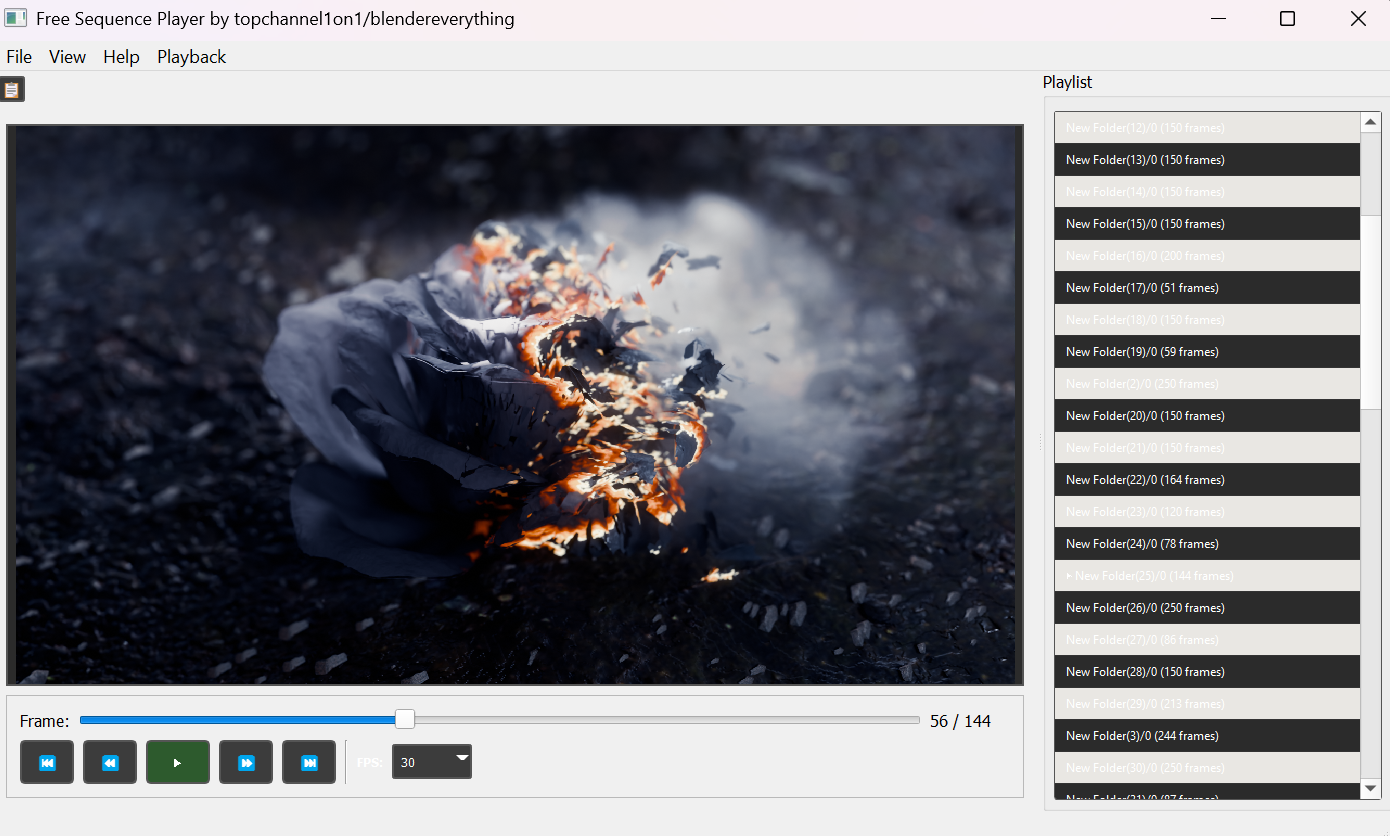Click the playlist scrollbar down arrow
Image resolution: width=1390 pixels, height=836 pixels.
1370,789
